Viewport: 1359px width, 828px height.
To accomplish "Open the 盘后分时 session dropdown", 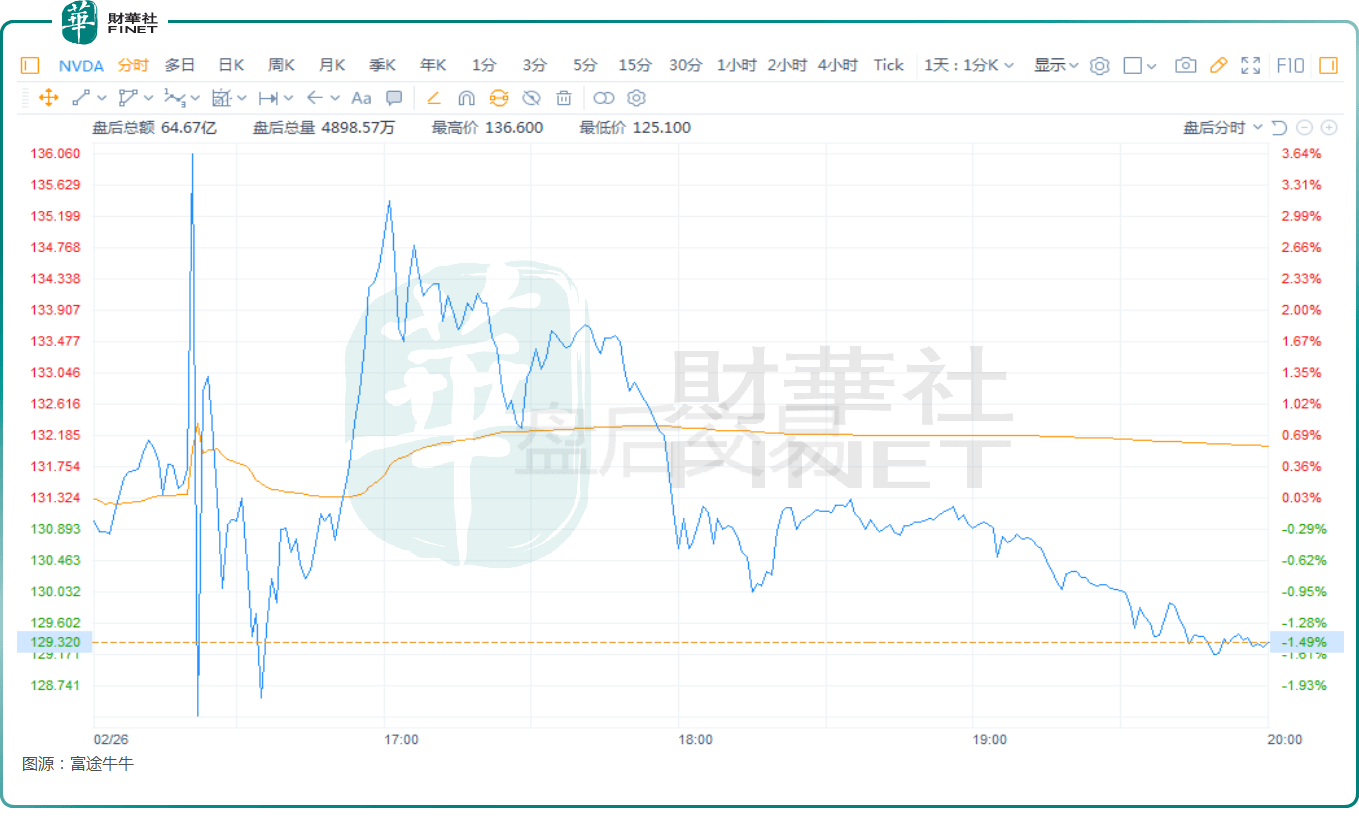I will tap(1223, 128).
